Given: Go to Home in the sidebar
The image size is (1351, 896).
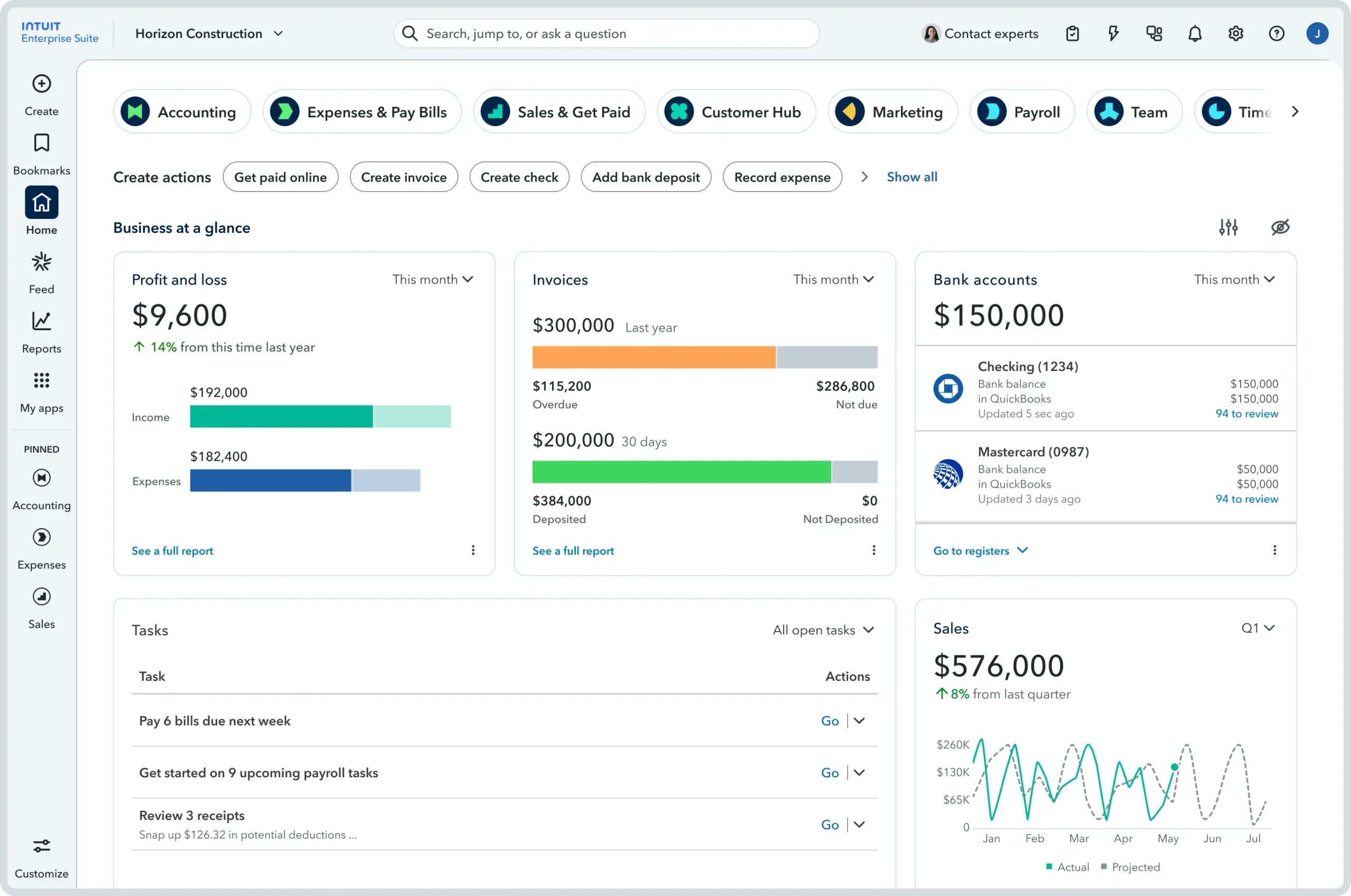Looking at the screenshot, I should 41,211.
